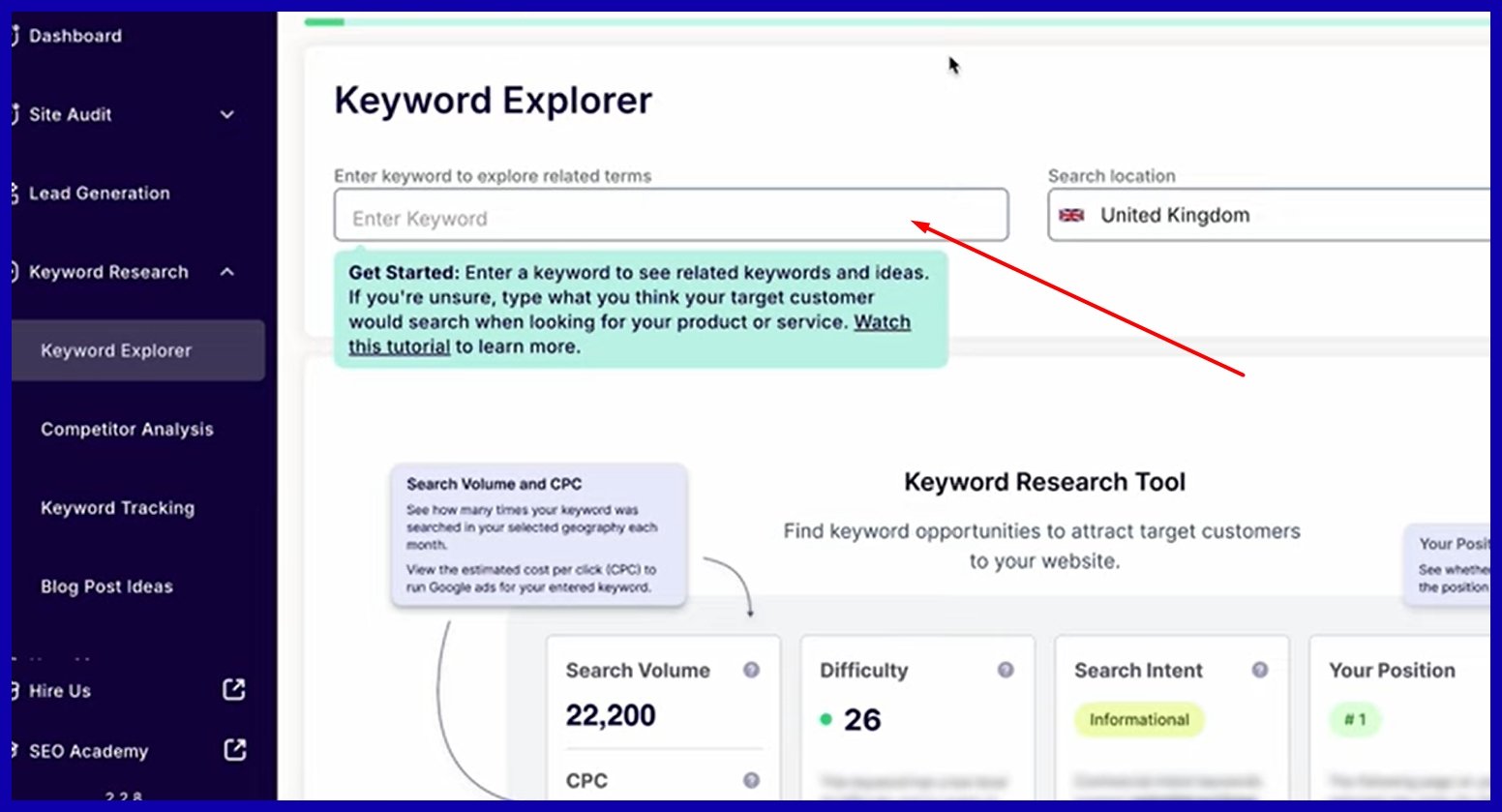This screenshot has height=812, width=1502.
Task: Open Blog Post Ideas page
Action: click(106, 586)
